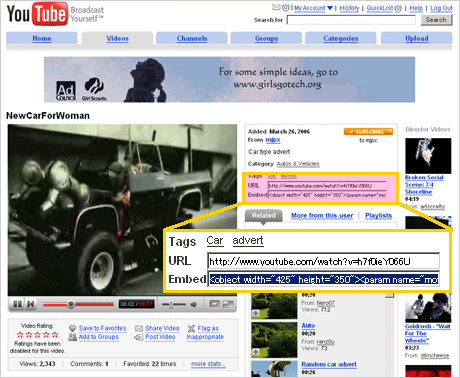Open the QuickList link
460x378 pixels.
380,8
